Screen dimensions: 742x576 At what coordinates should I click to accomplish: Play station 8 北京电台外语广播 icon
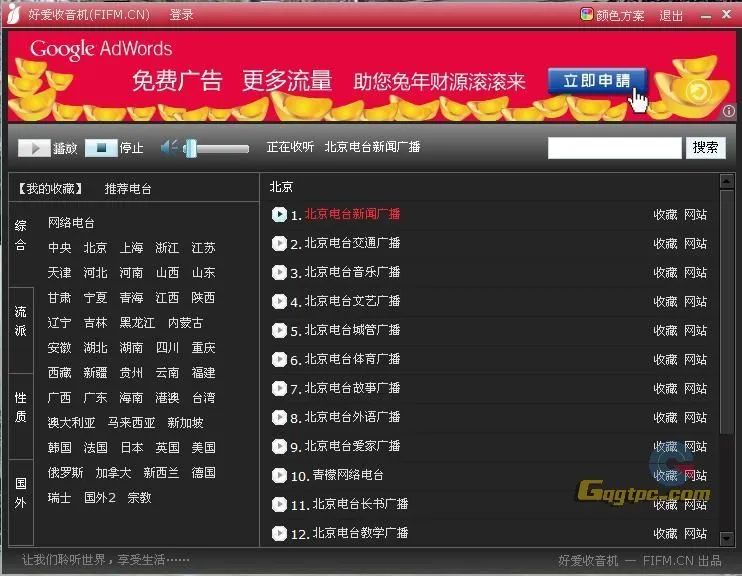279,417
